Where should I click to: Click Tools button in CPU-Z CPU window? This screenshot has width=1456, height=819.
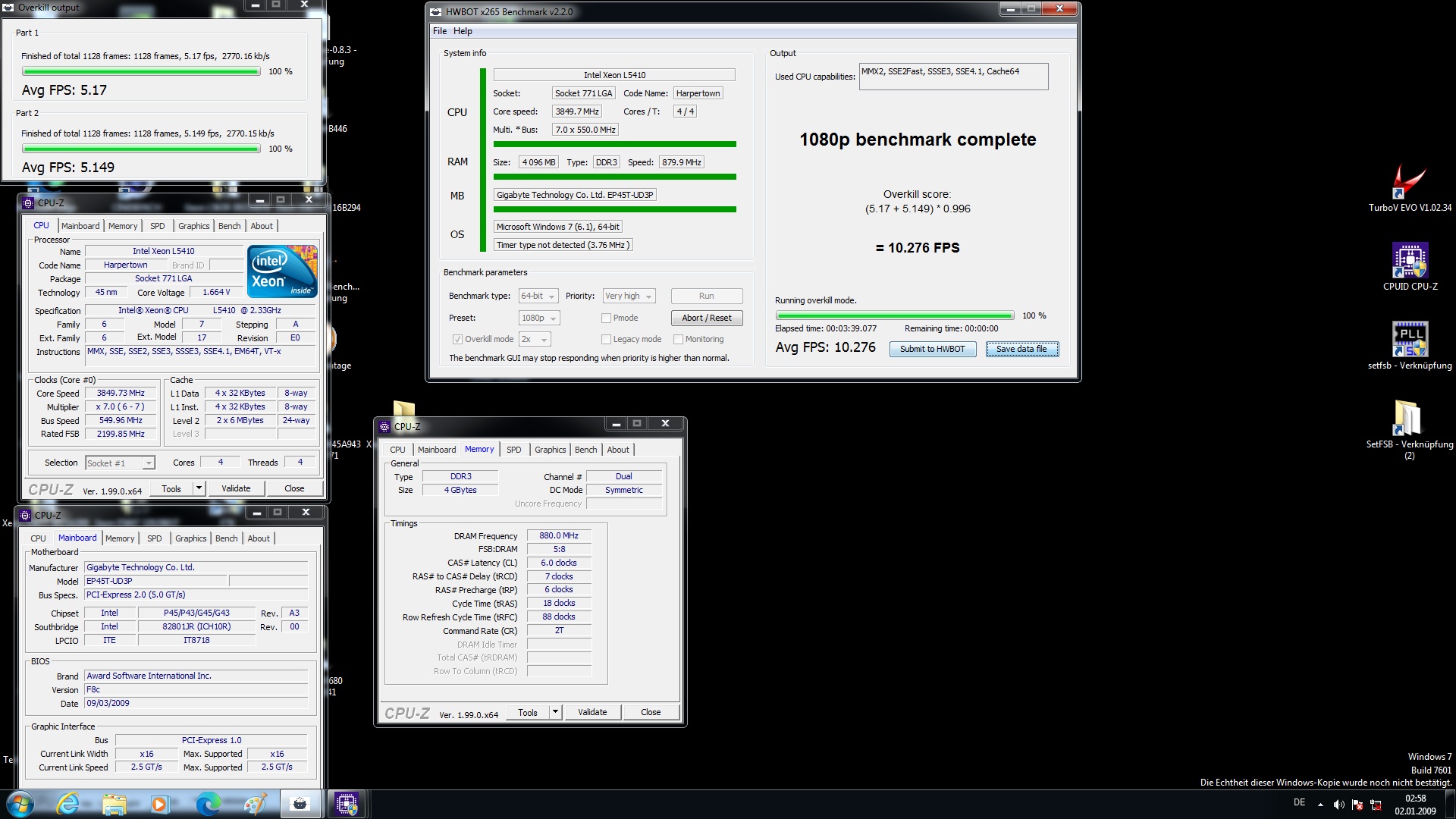pos(171,488)
